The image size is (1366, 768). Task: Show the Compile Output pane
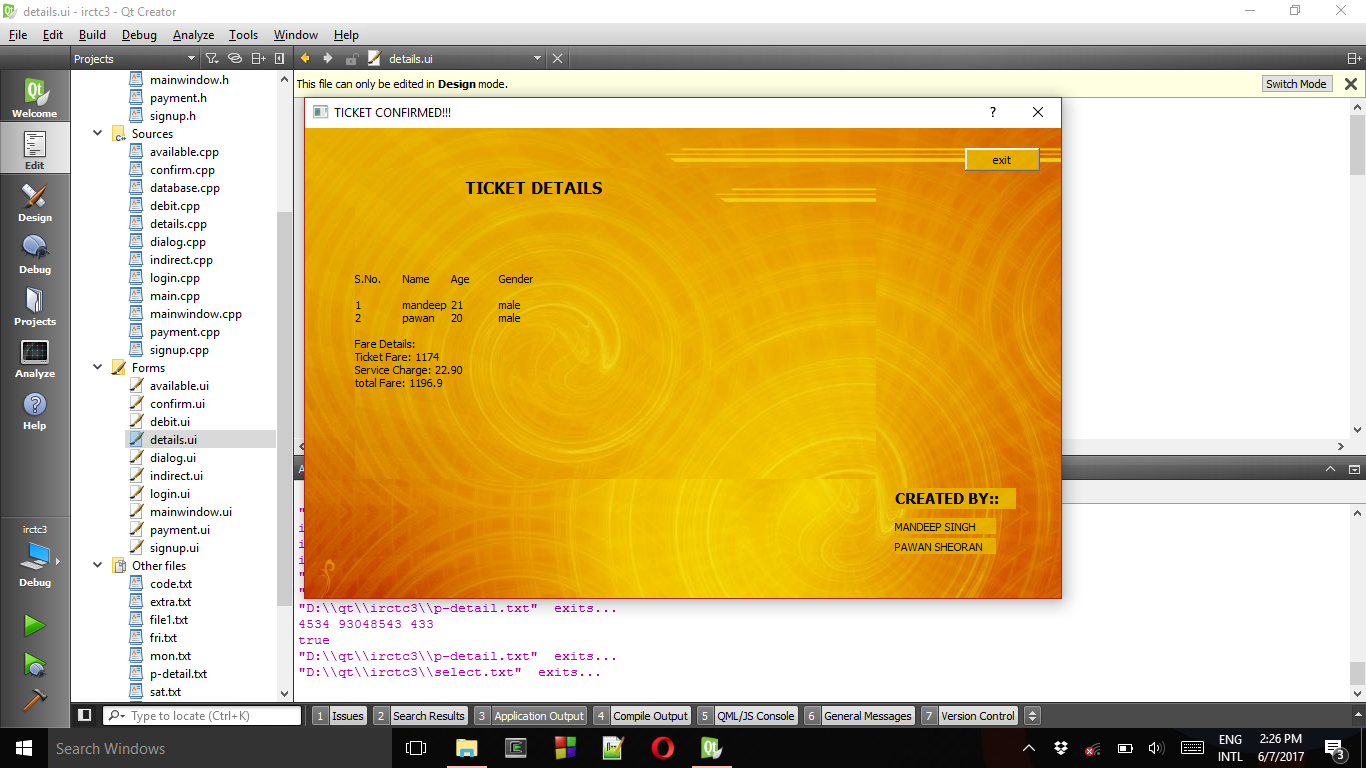coord(641,715)
